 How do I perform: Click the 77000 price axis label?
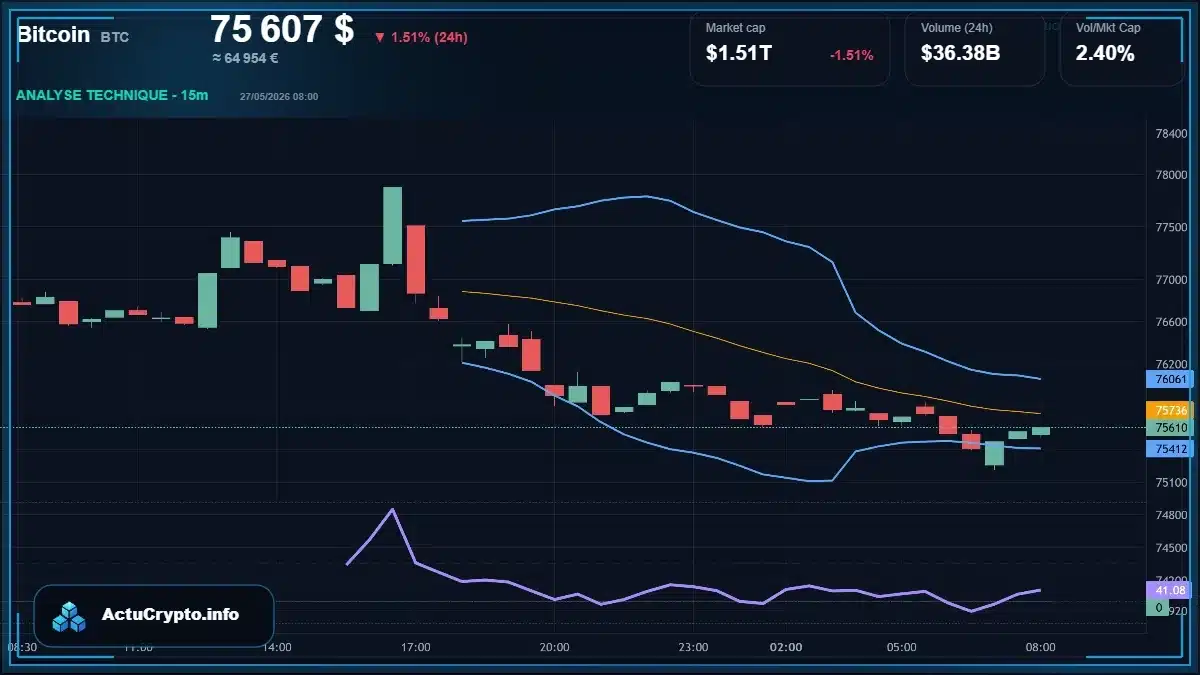click(1171, 280)
